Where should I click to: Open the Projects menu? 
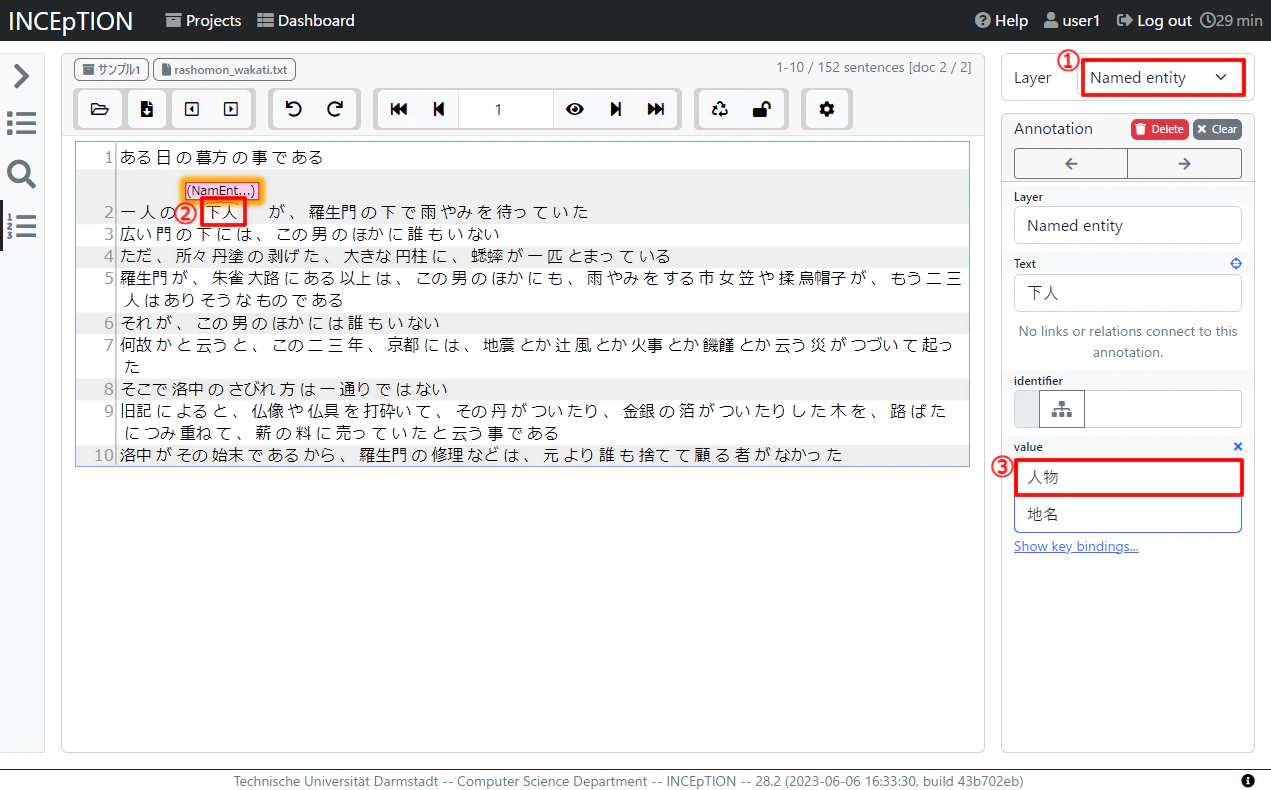coord(203,20)
